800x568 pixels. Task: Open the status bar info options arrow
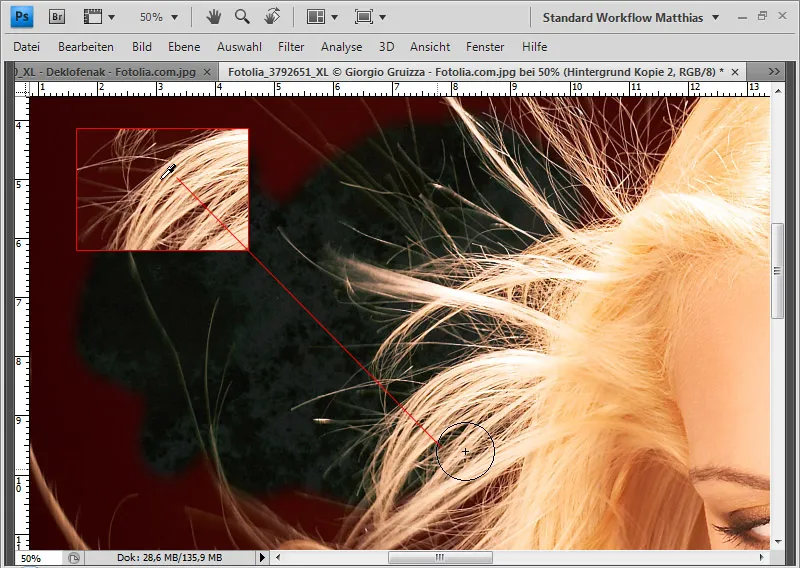click(x=262, y=557)
